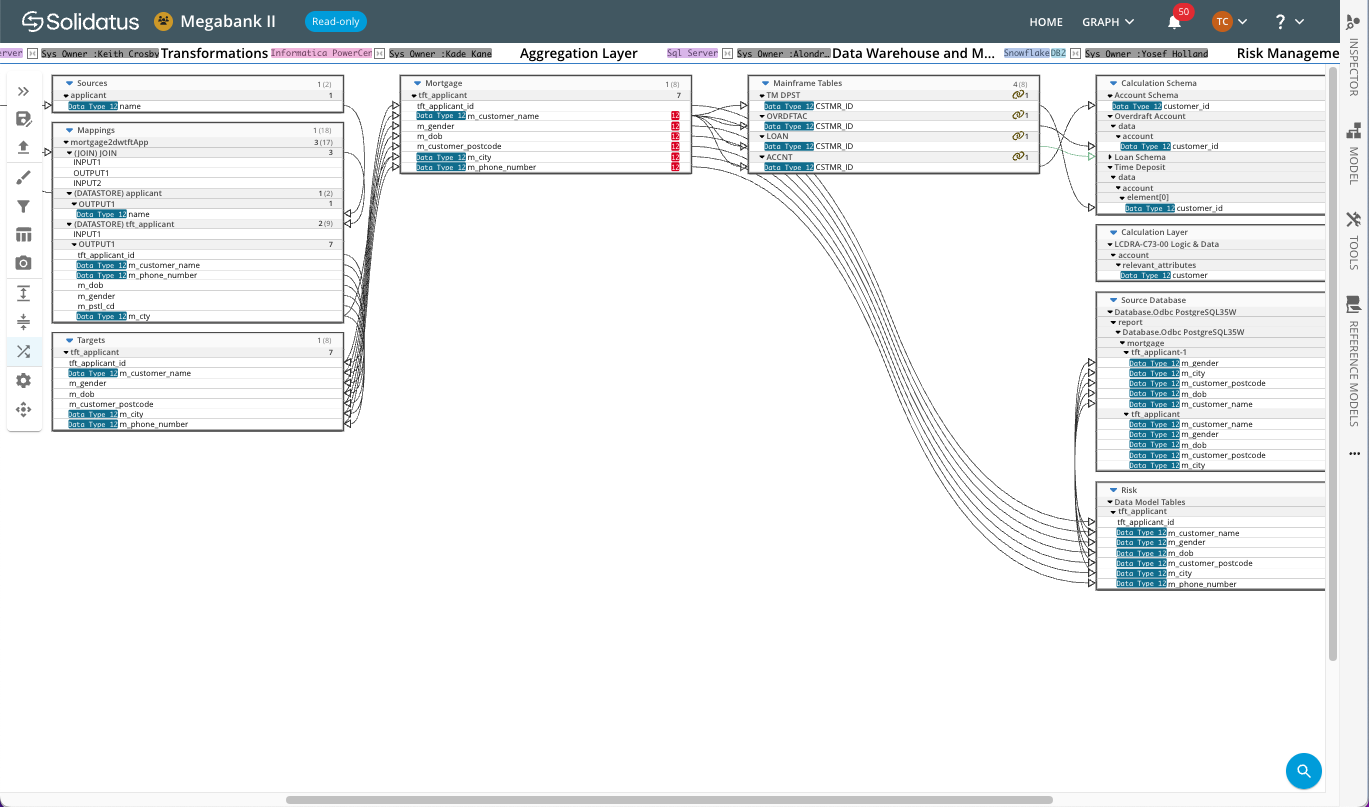Go to HOME
Image resolution: width=1369 pixels, height=807 pixels.
tap(1046, 22)
